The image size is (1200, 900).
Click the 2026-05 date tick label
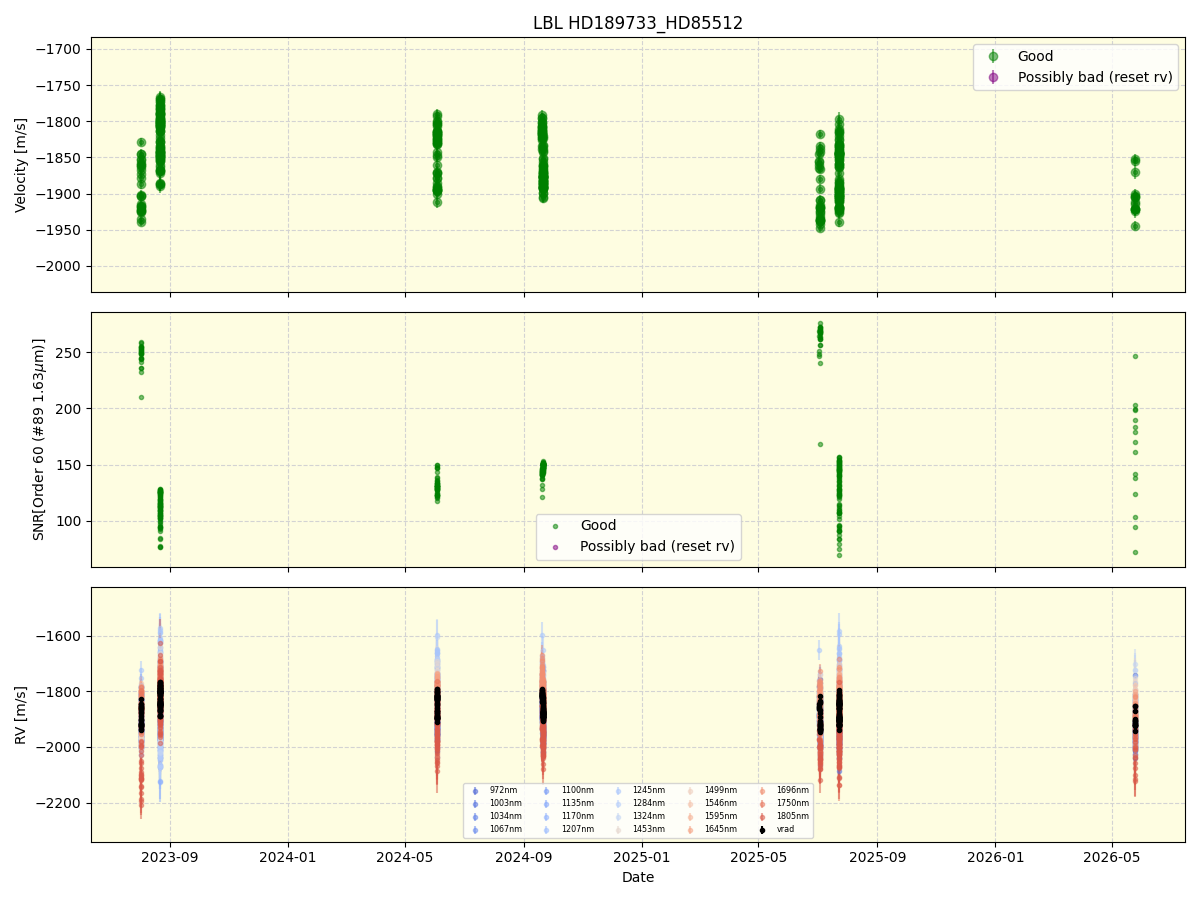1112,857
